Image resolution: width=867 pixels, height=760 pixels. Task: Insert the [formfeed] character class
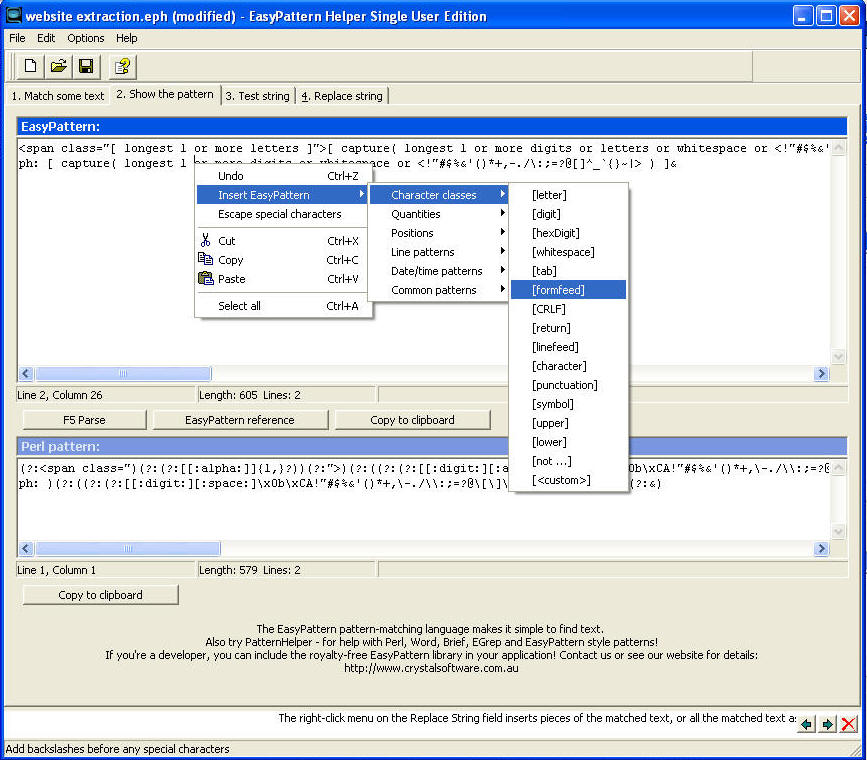point(568,290)
